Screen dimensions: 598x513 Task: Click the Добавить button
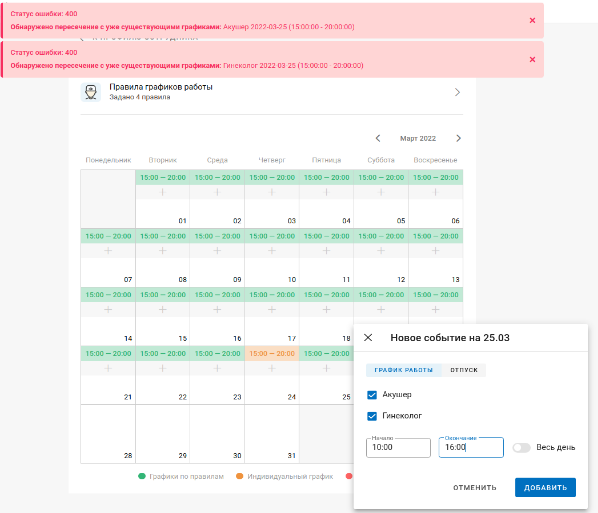tap(545, 487)
